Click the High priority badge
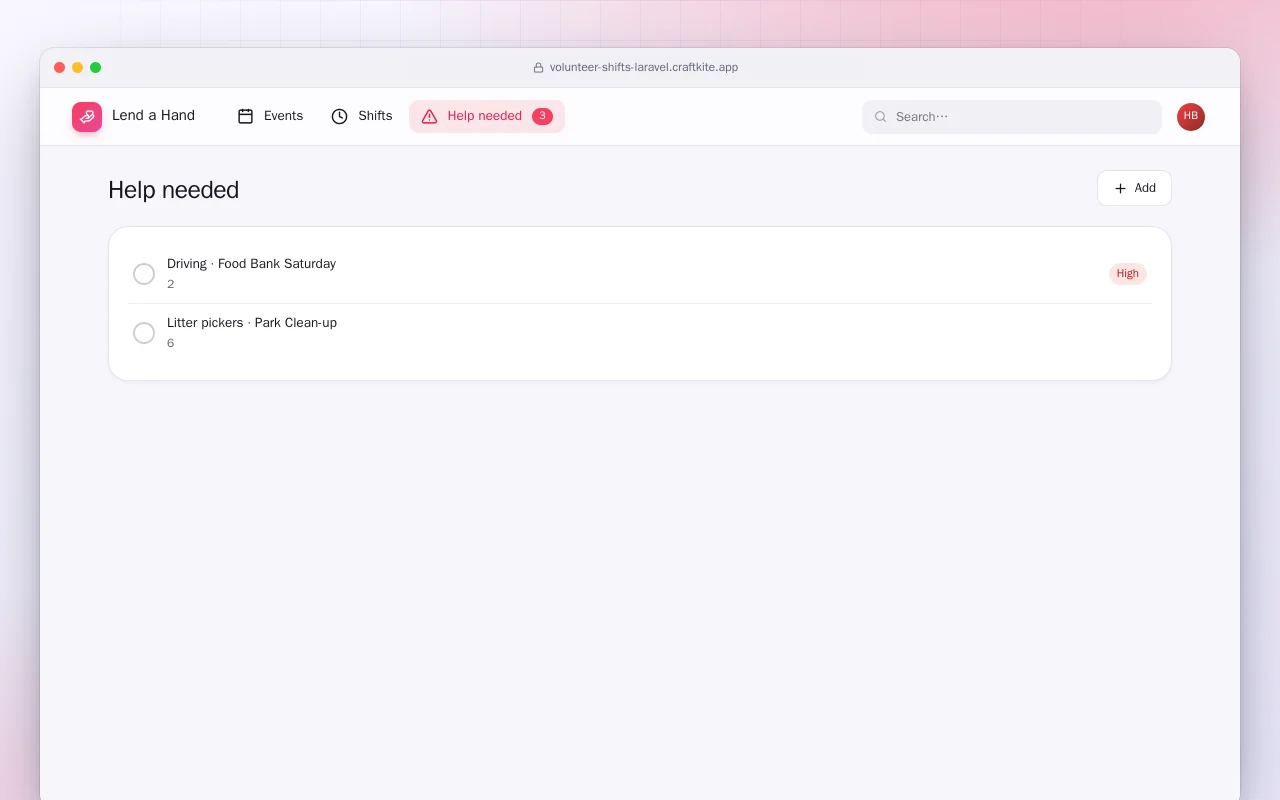Screen dimensions: 1280x800 (1128, 274)
